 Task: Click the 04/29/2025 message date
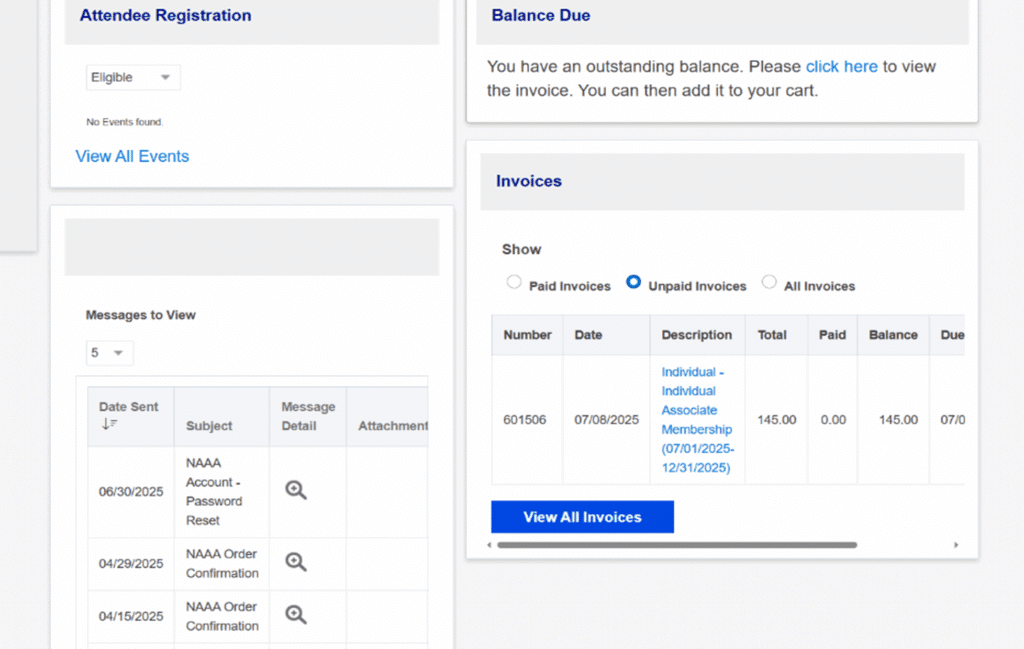tap(131, 563)
